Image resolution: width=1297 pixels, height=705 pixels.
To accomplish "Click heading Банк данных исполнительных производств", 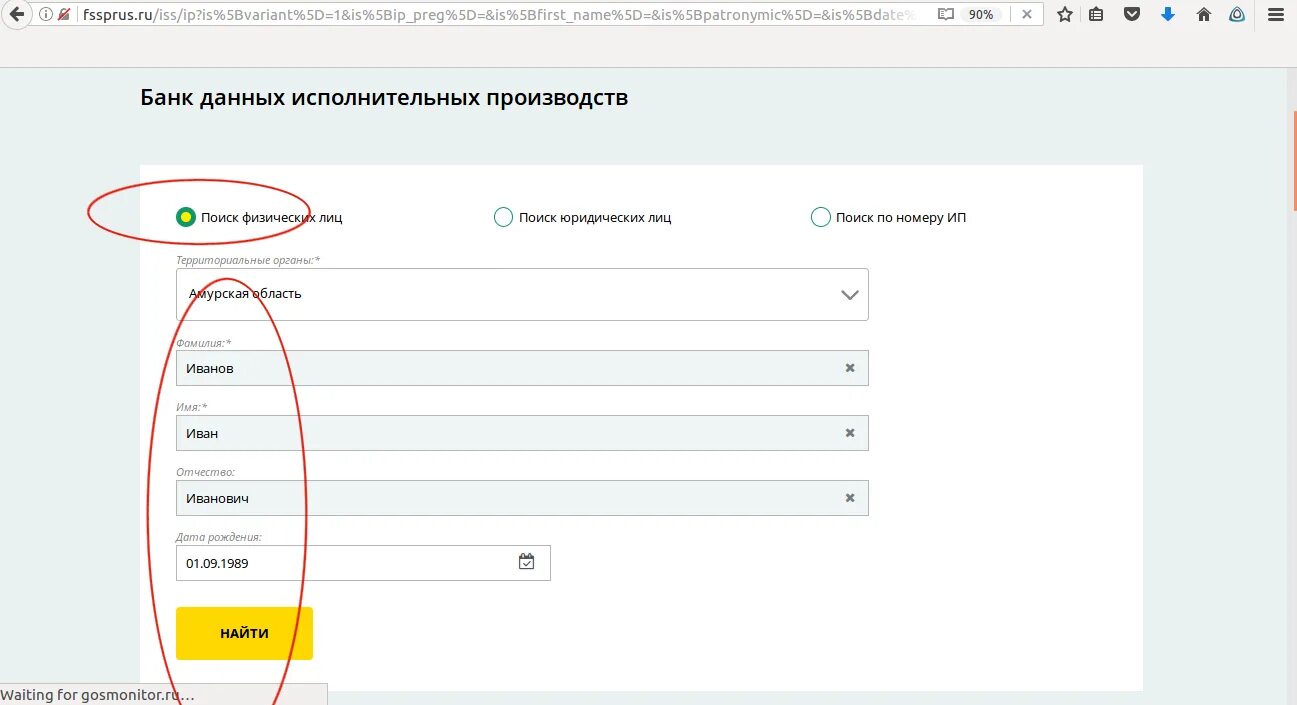I will tap(384, 98).
